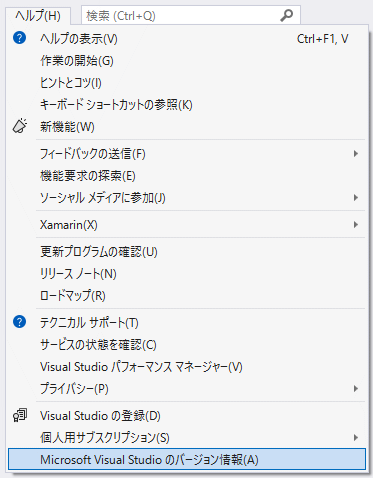The height and width of the screenshot is (478, 373).
Task: Expand フィードバックの送信(F) submenu arrow
Action: (x=356, y=154)
